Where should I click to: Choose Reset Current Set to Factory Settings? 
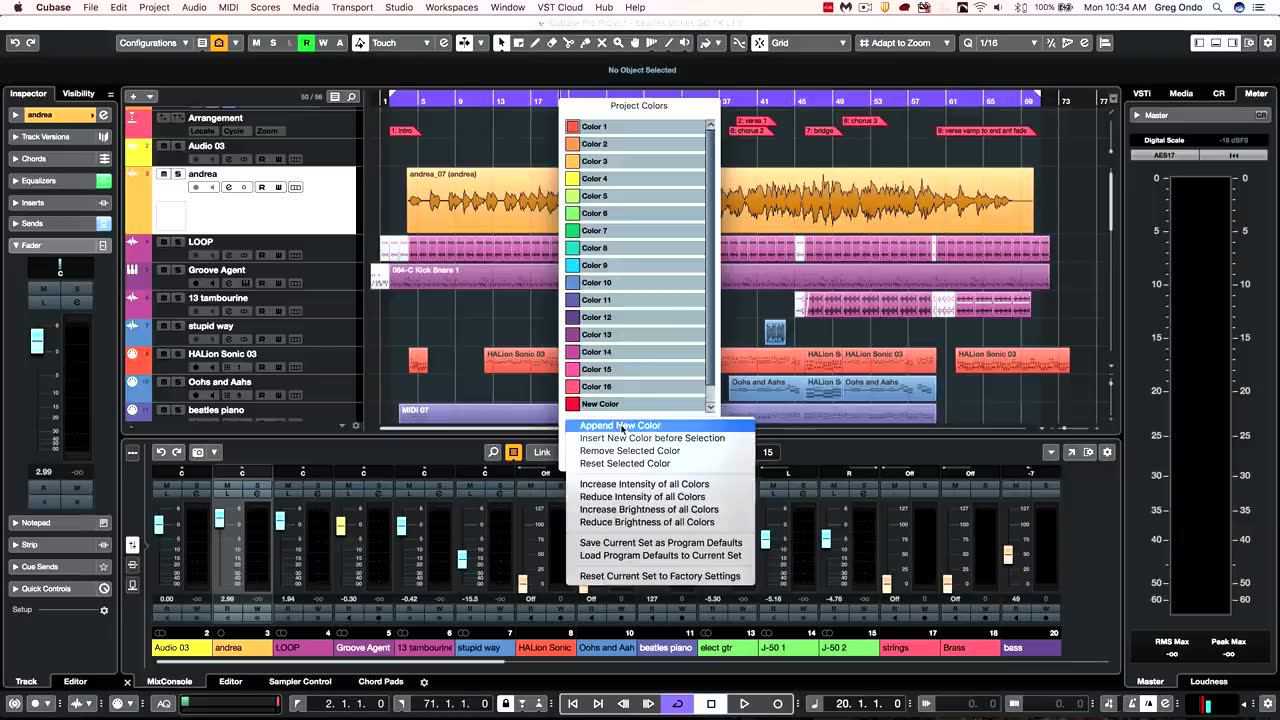[x=660, y=576]
